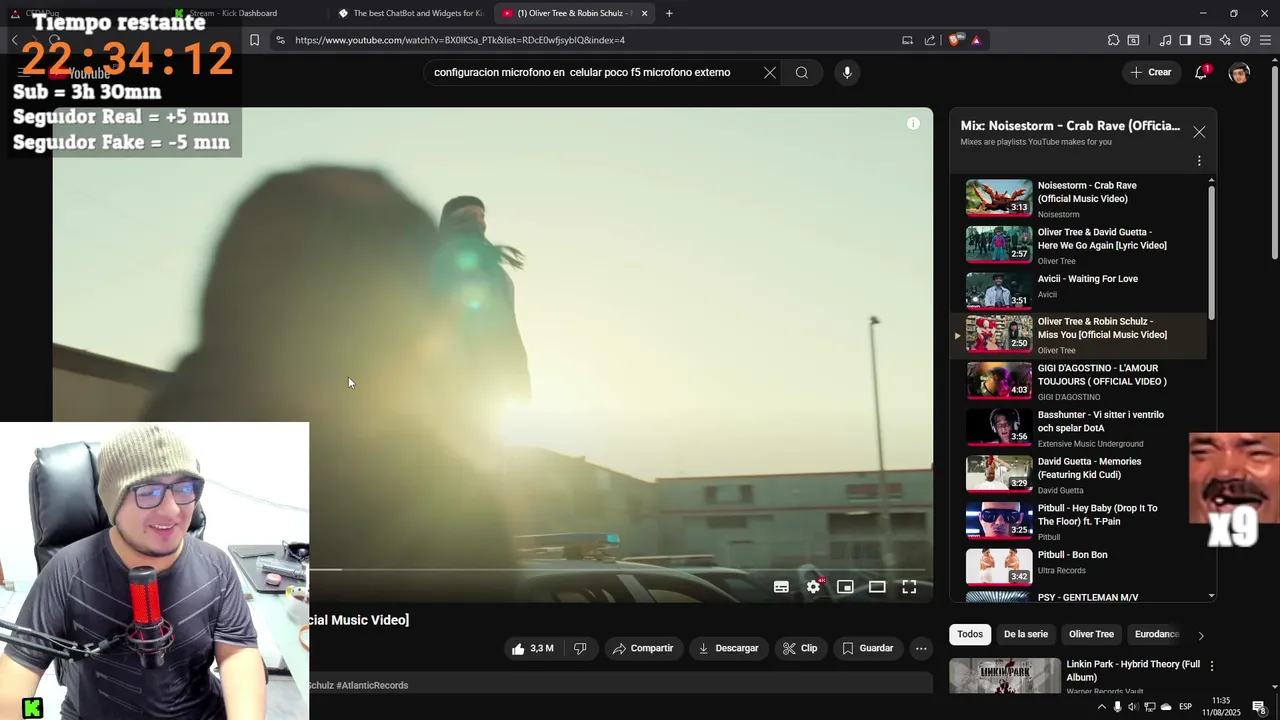Open options for Linkin Park suggestion
Viewport: 1280px width, 720px height.
pos(1212,666)
